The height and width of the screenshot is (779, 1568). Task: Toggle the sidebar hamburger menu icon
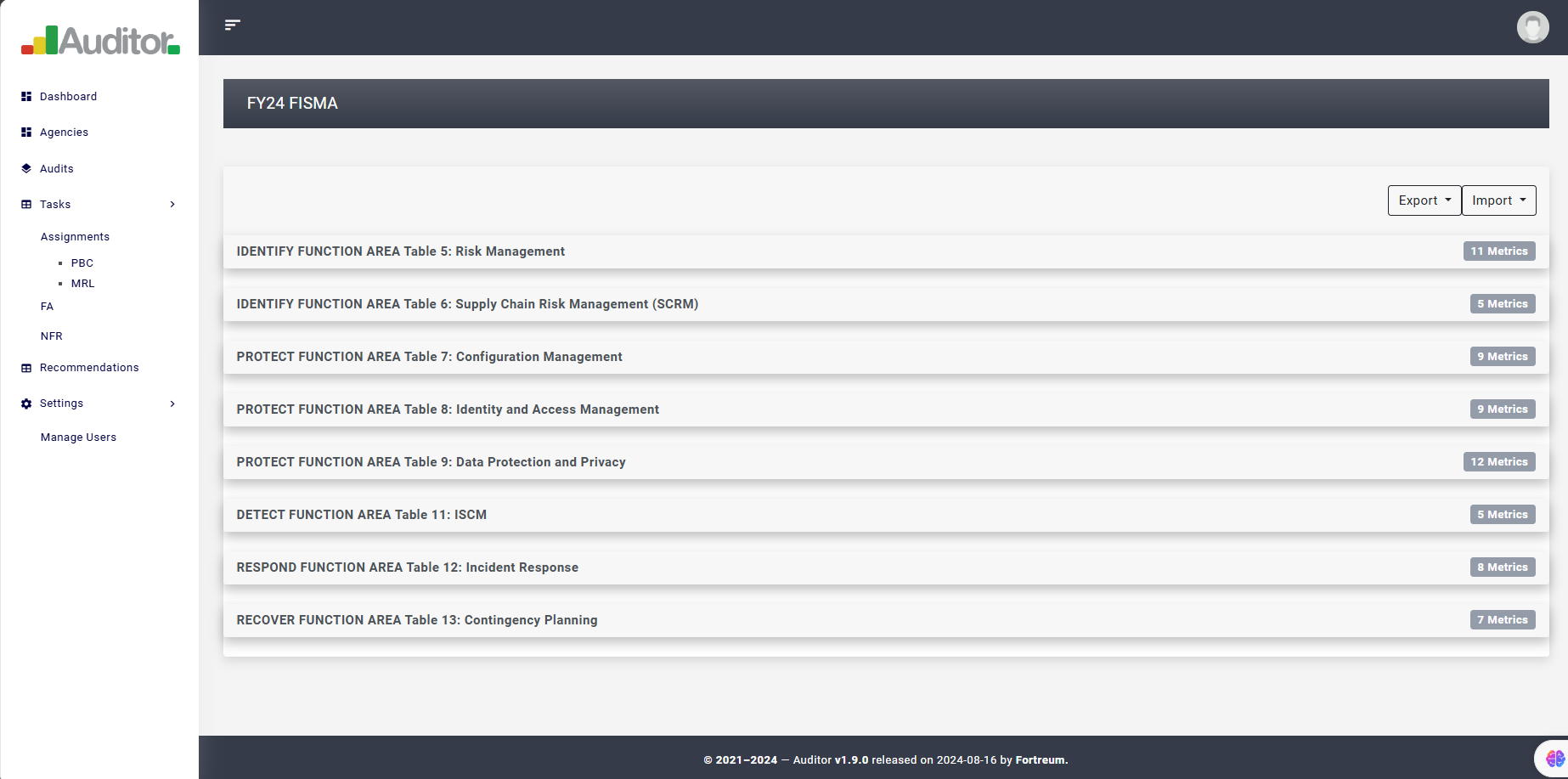[x=232, y=25]
